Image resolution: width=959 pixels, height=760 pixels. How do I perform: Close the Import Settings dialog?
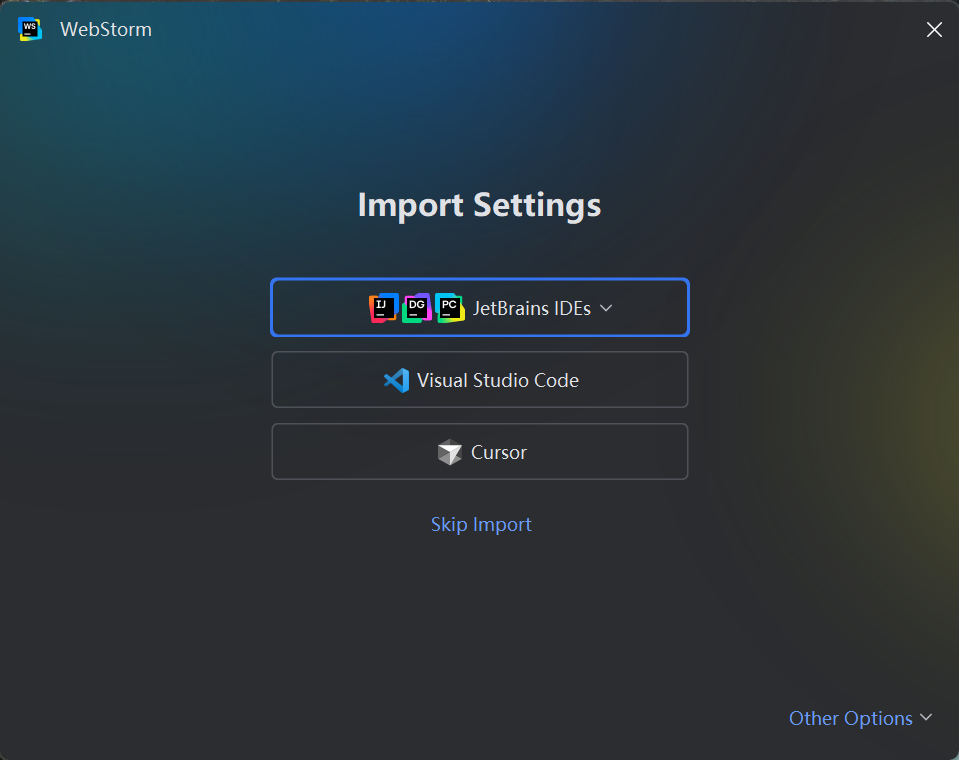point(934,29)
